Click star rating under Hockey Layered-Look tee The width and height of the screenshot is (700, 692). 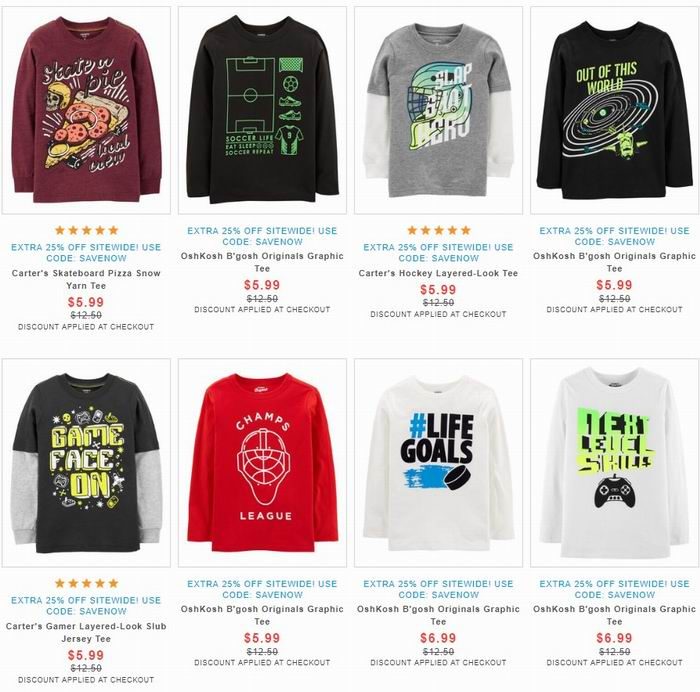[438, 230]
